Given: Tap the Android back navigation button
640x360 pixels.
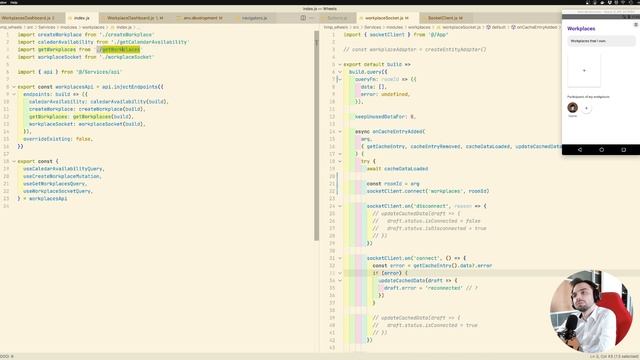Looking at the screenshot, I should (x=580, y=150).
